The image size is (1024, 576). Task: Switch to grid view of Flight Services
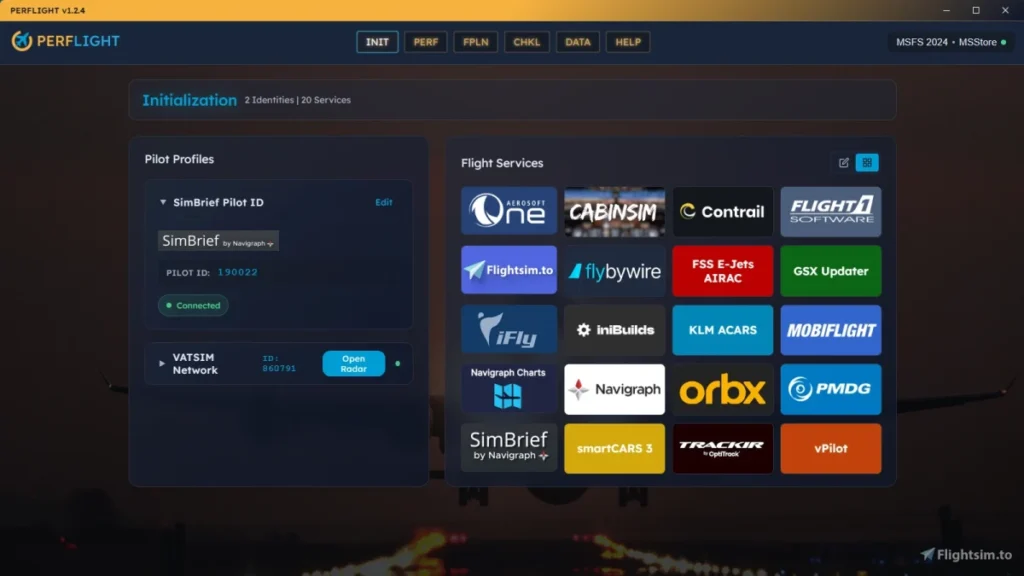[867, 162]
